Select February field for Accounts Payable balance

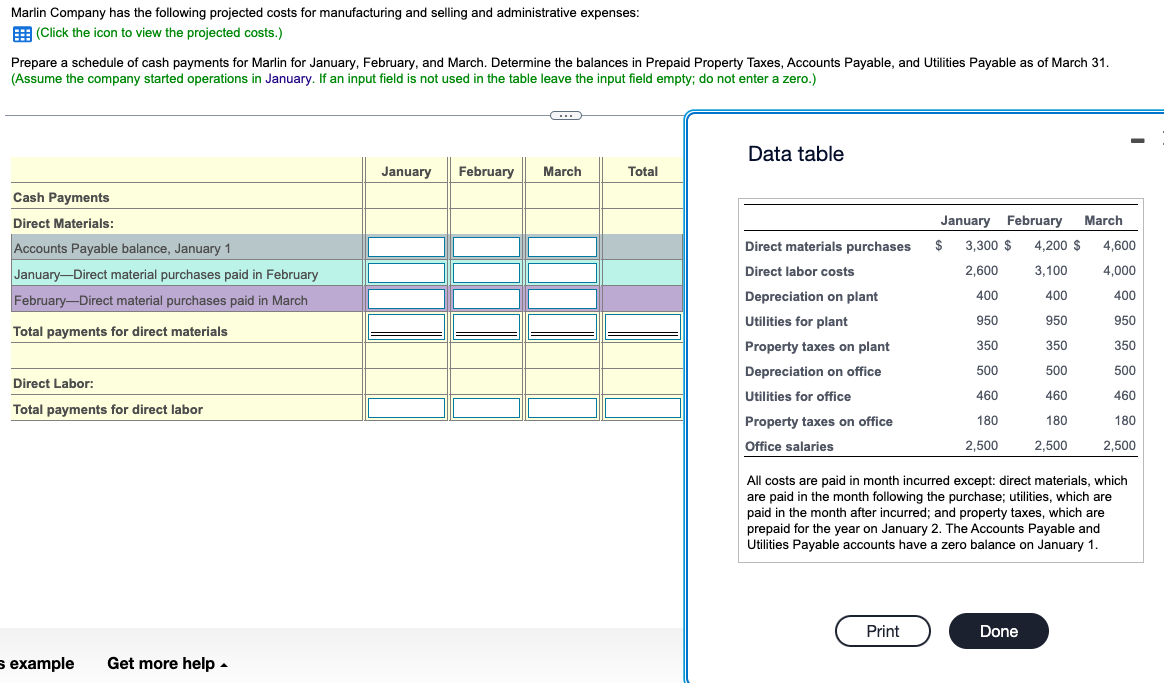[486, 247]
